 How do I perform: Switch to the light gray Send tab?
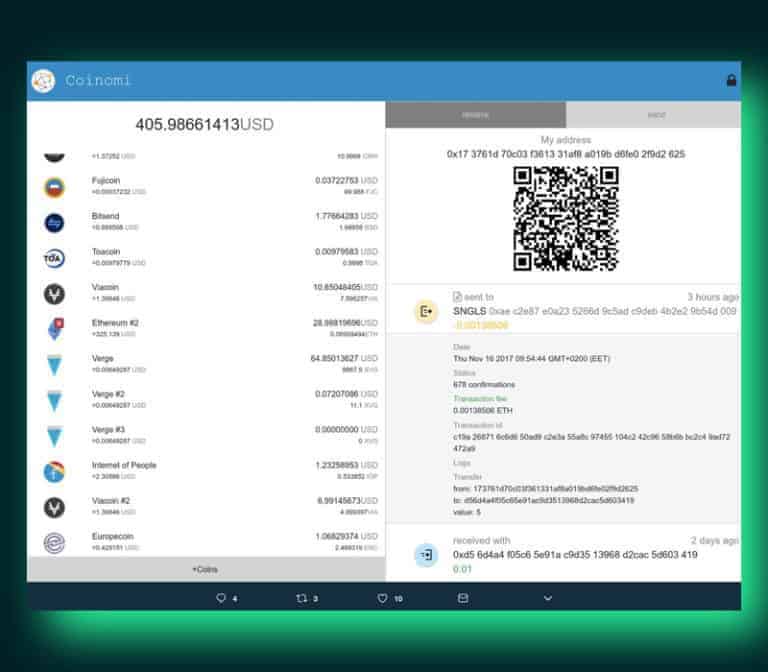coord(653,115)
